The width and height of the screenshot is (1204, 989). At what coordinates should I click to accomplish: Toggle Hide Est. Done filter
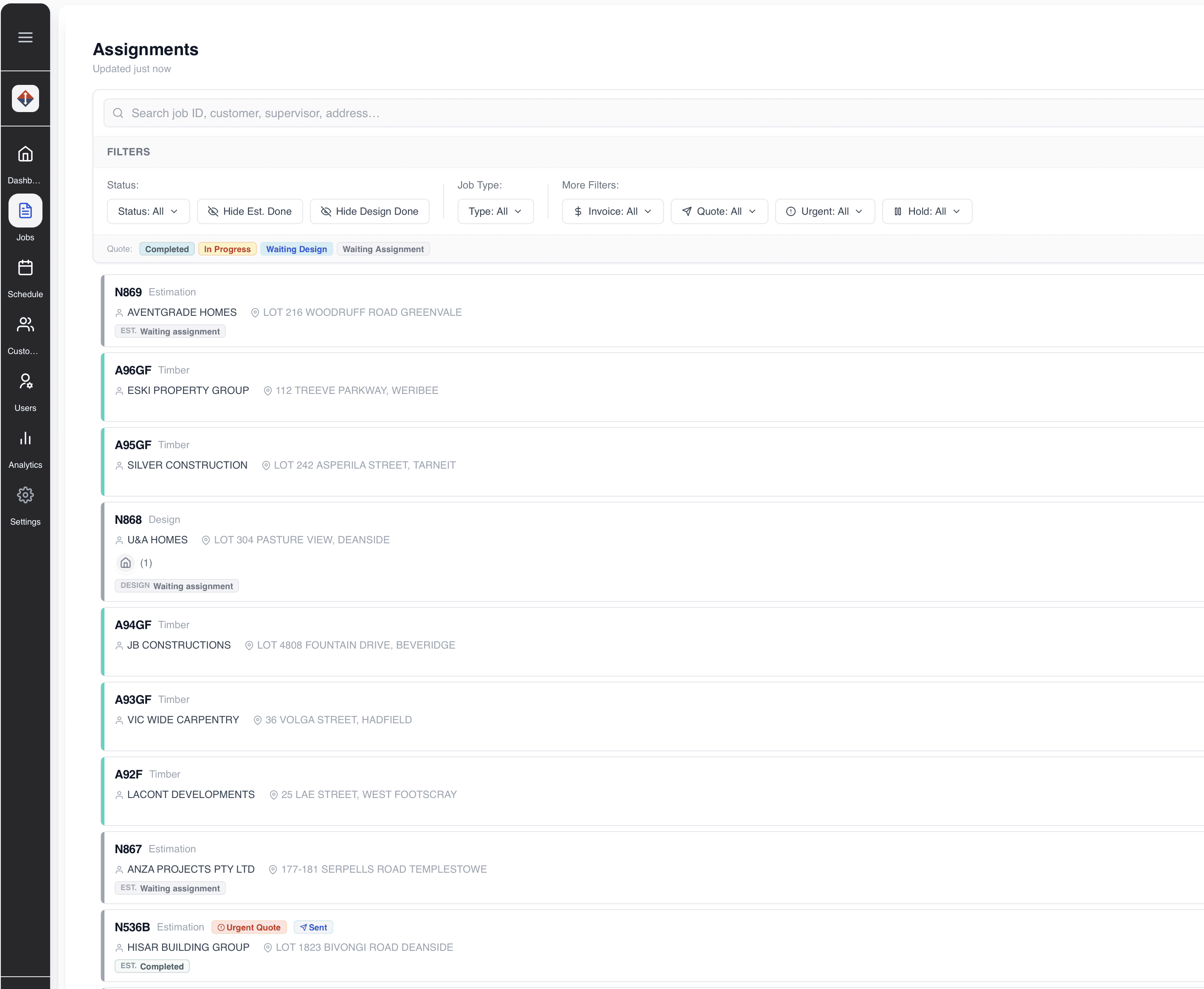[x=250, y=211]
